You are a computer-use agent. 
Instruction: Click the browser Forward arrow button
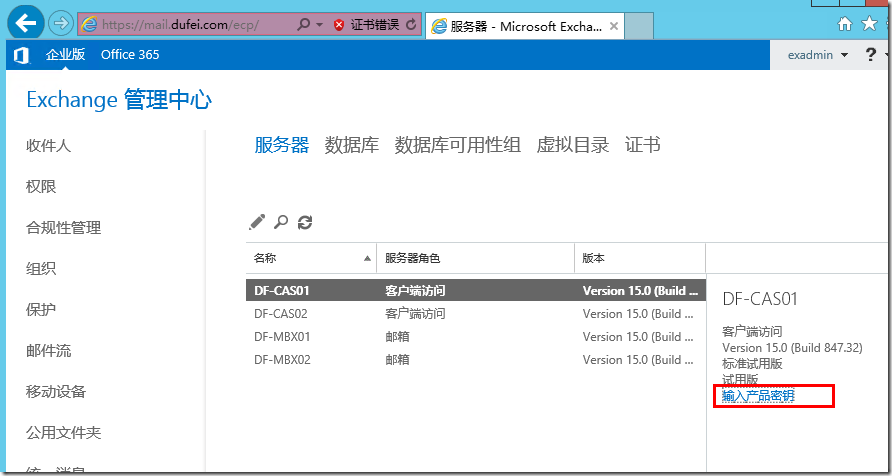[x=60, y=24]
